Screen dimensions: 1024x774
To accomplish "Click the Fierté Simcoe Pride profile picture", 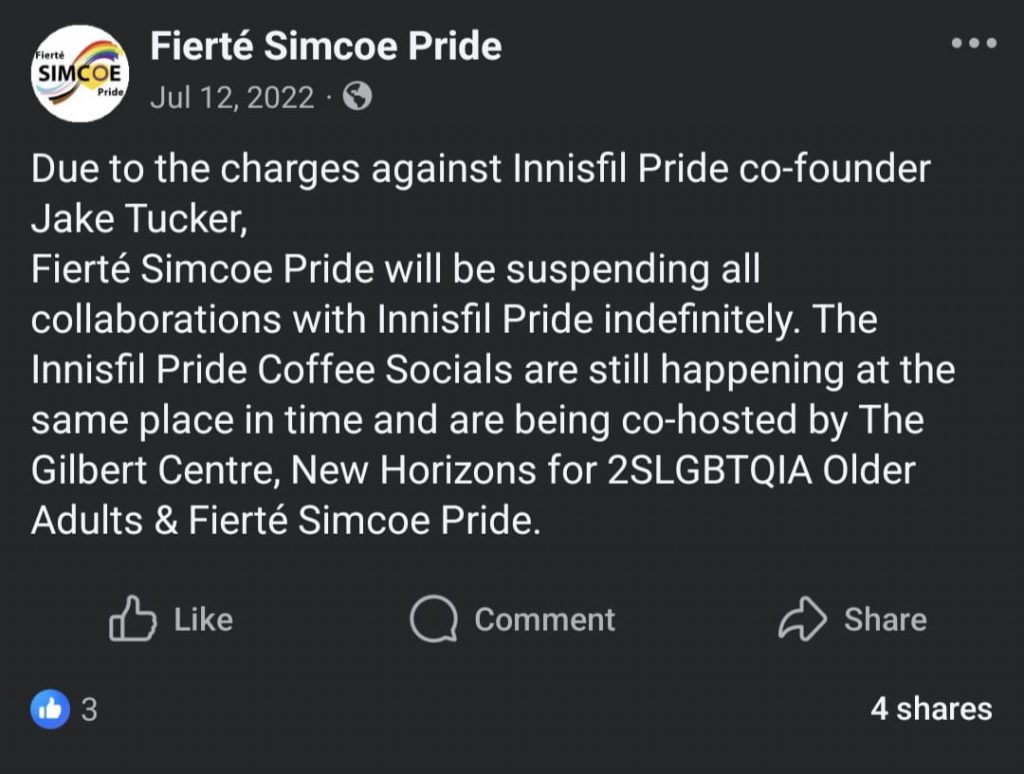I will coord(80,73).
